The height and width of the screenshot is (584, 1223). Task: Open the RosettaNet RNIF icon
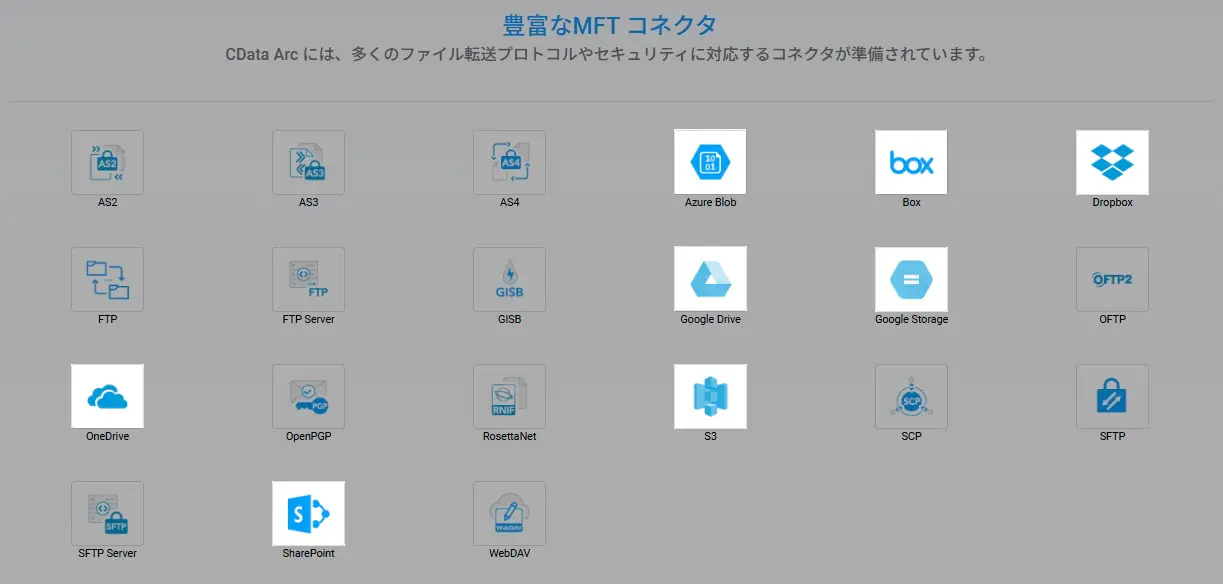pos(509,396)
